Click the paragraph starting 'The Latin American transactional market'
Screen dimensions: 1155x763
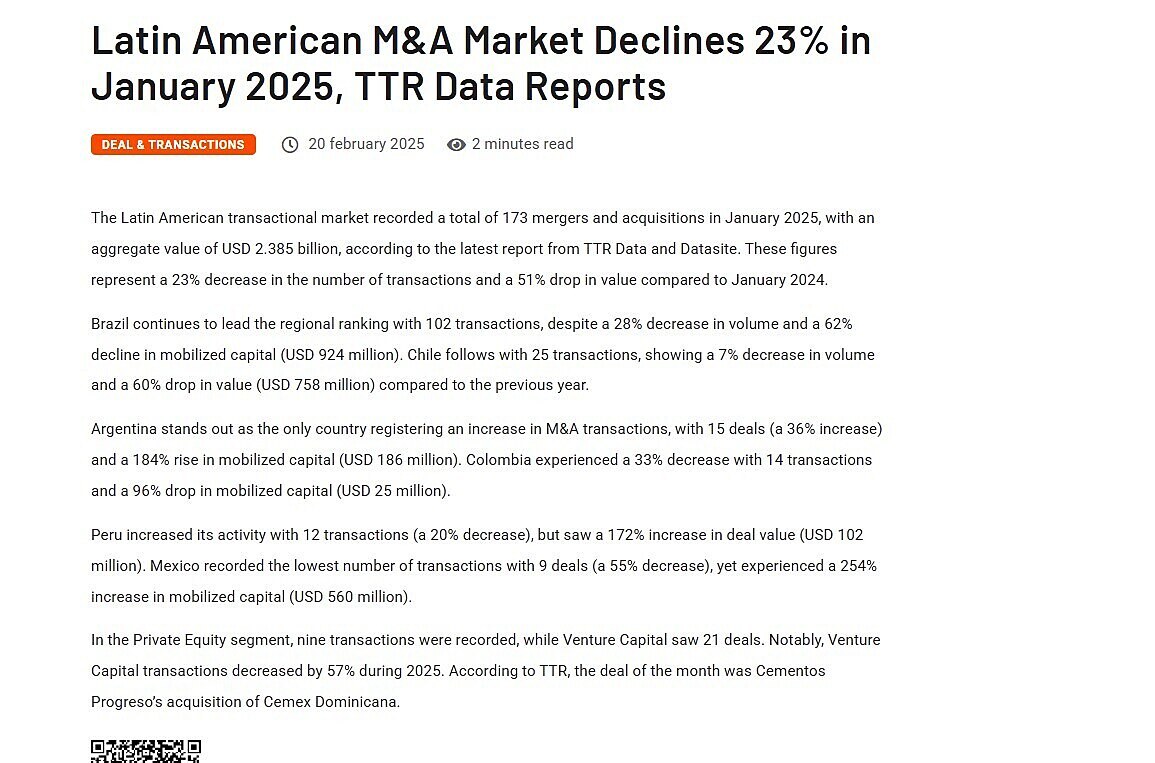coord(483,249)
